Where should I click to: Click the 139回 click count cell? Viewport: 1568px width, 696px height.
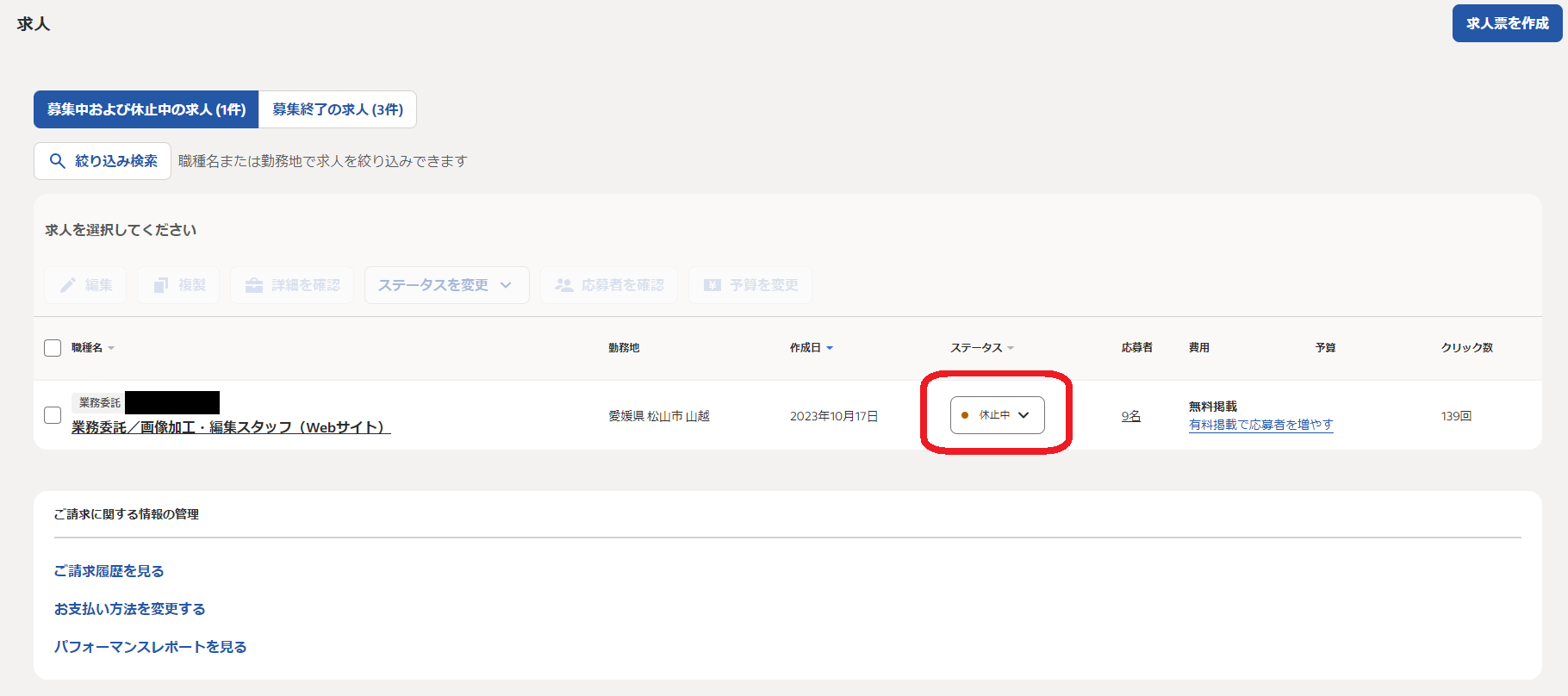tap(1456, 416)
